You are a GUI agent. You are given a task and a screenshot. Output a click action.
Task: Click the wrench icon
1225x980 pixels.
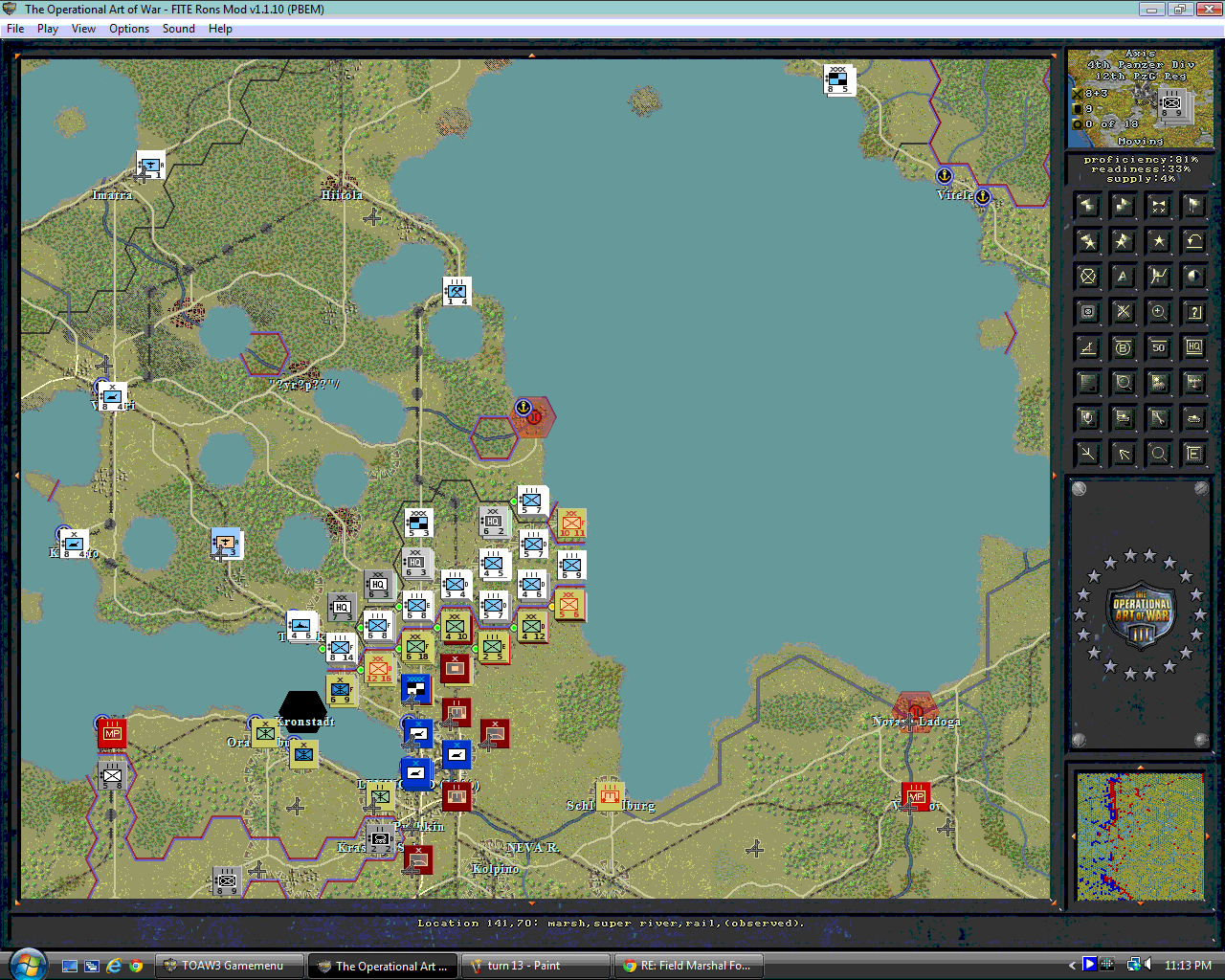click(1159, 418)
